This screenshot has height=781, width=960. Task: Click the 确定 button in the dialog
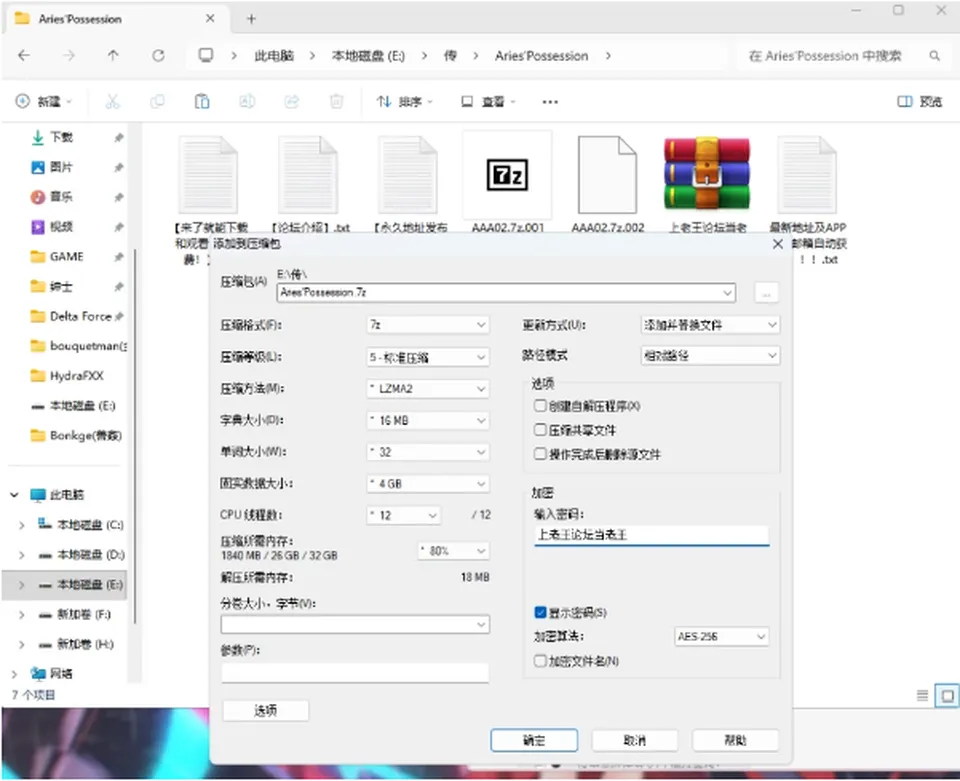coord(534,741)
